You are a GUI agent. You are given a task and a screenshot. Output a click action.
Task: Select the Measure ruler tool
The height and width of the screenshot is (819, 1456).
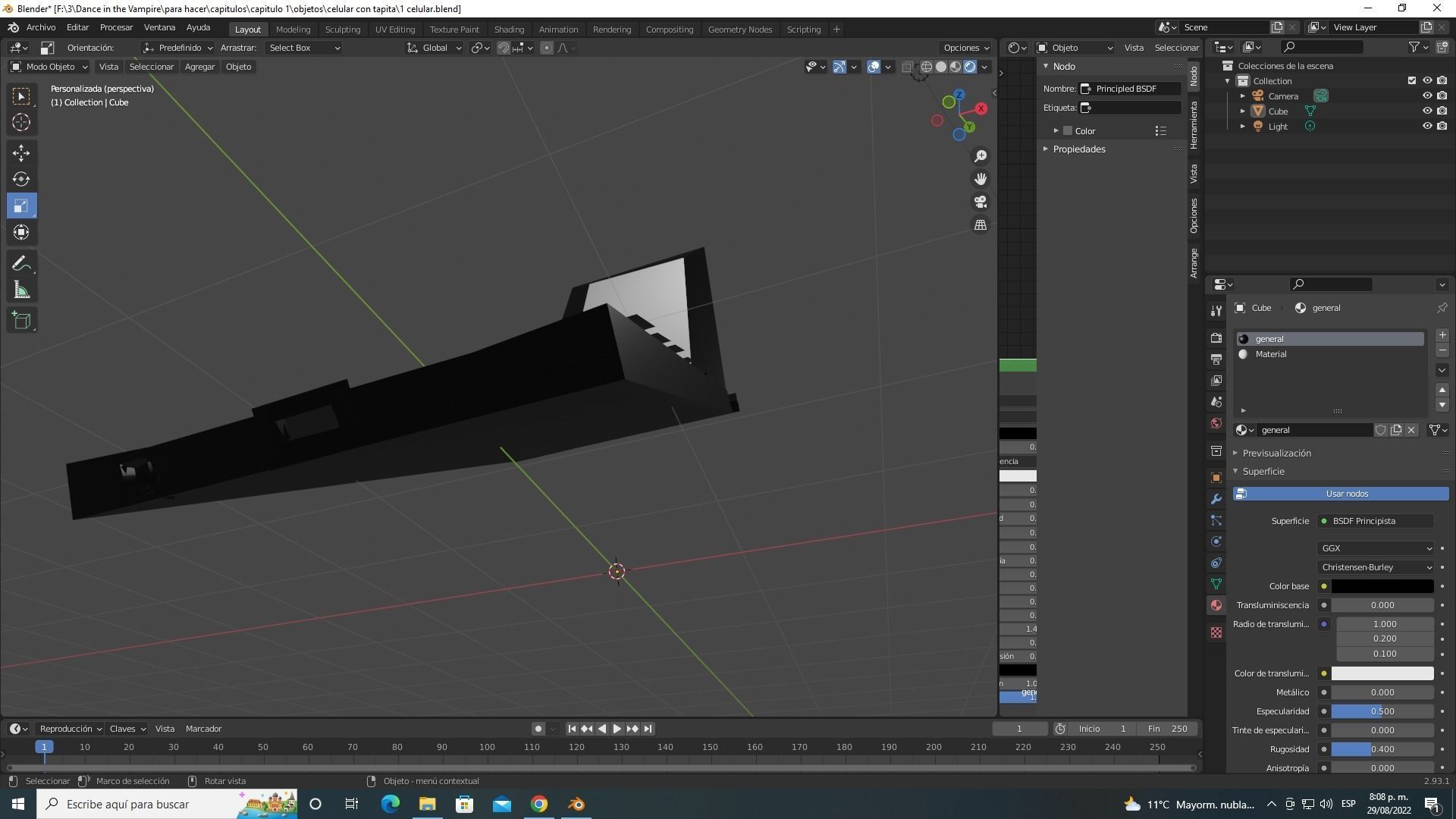coord(21,290)
